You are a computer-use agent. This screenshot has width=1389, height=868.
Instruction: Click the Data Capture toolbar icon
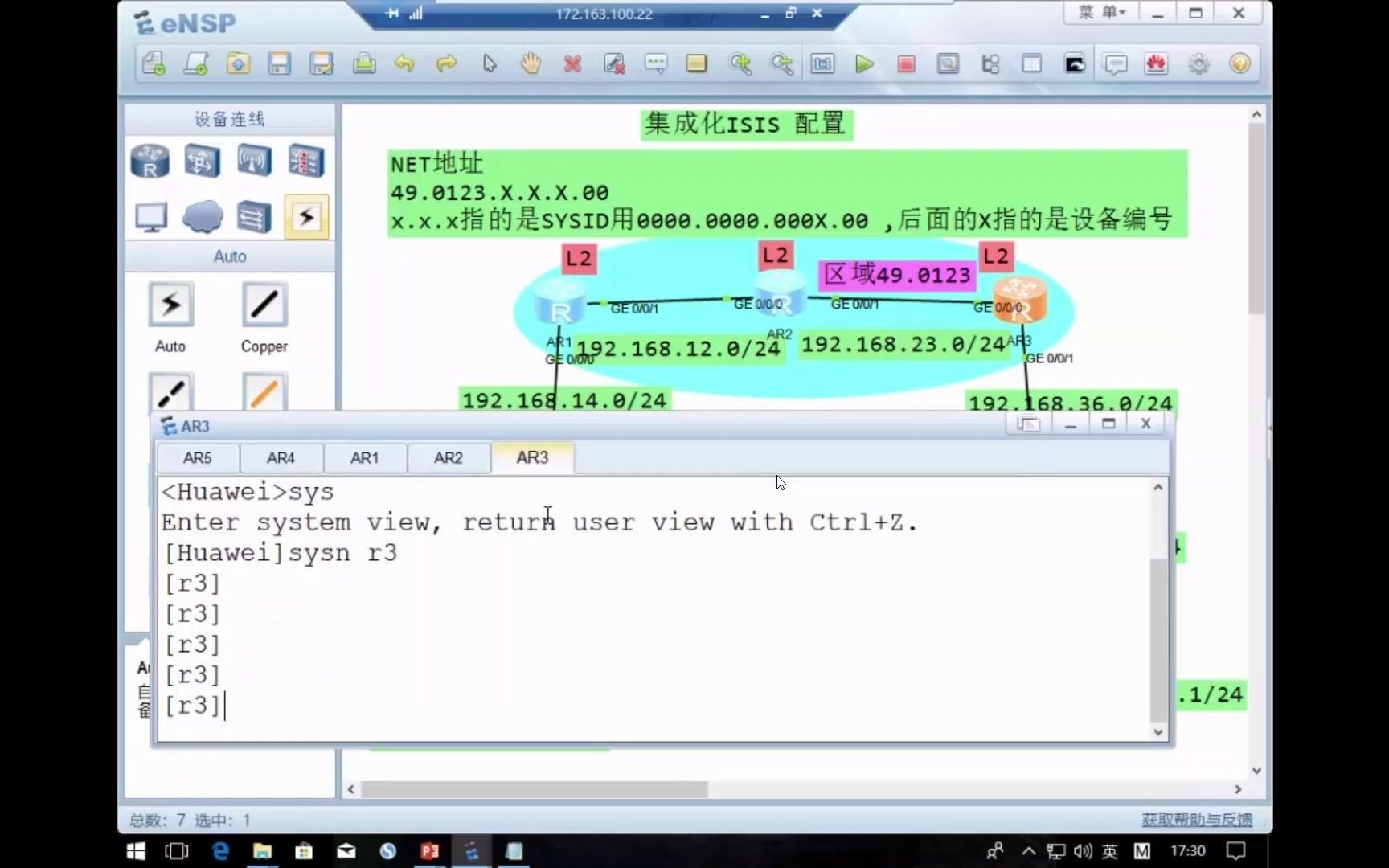click(x=949, y=63)
